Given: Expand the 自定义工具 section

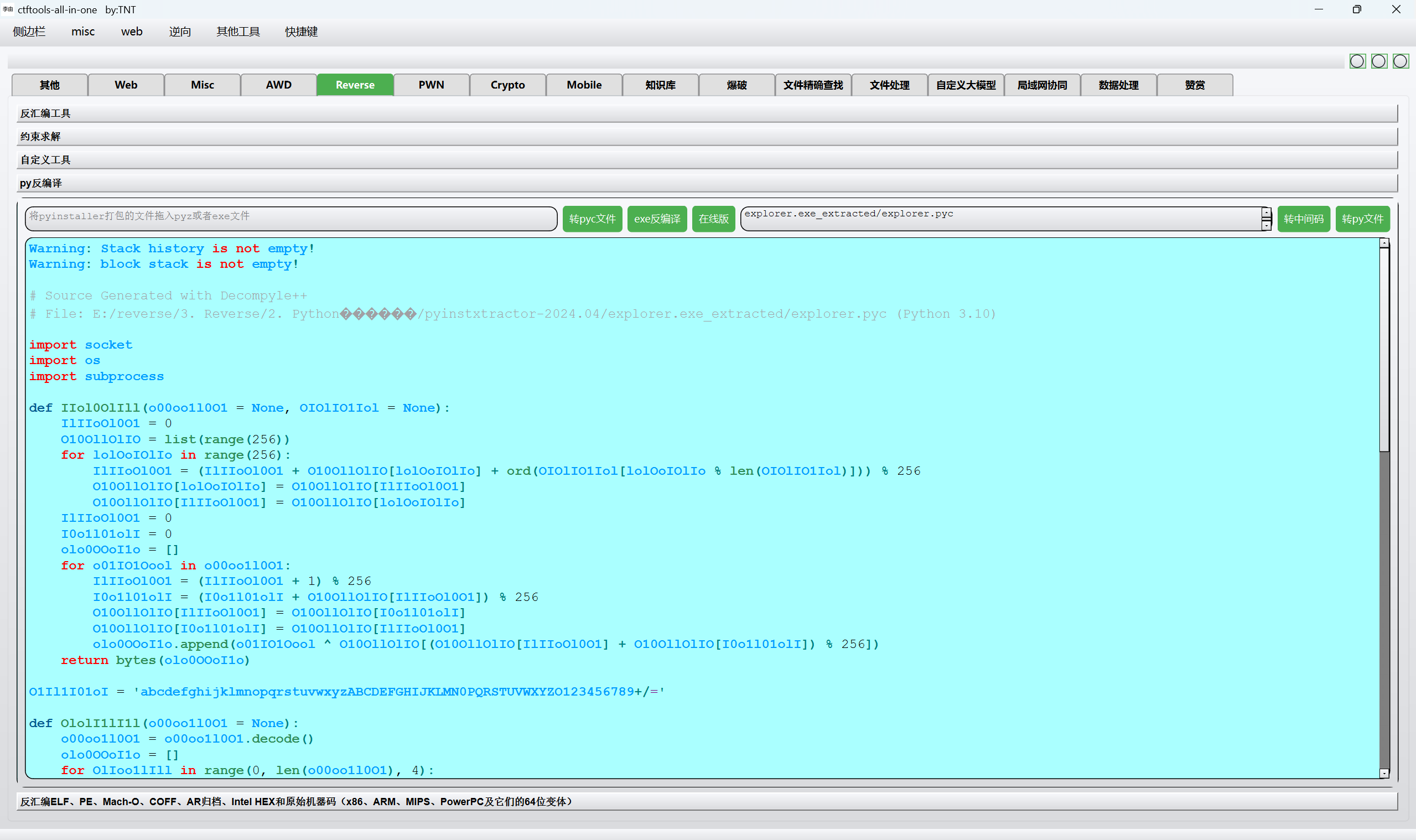Looking at the screenshot, I should [707, 159].
